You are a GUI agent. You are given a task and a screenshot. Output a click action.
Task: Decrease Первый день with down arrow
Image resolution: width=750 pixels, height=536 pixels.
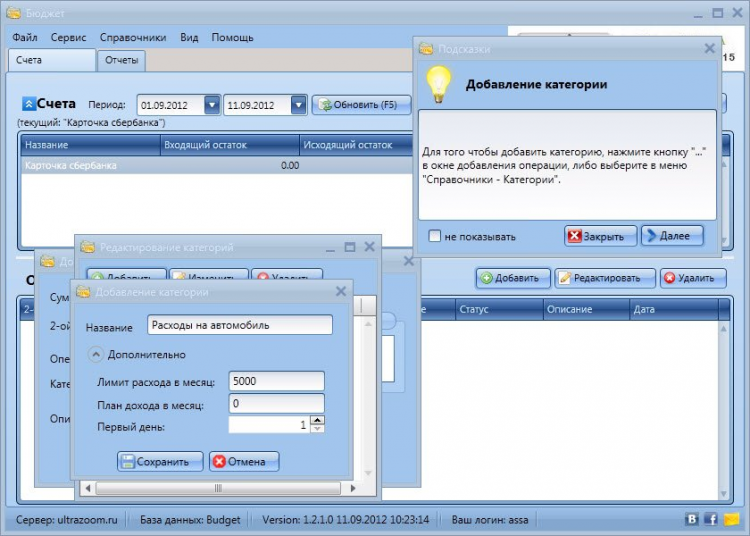(x=318, y=429)
